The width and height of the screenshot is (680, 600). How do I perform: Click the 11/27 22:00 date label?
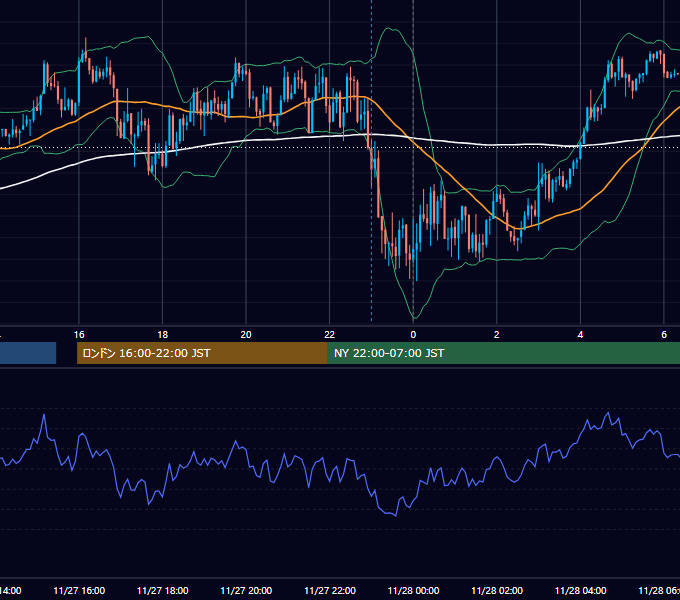coord(330,590)
